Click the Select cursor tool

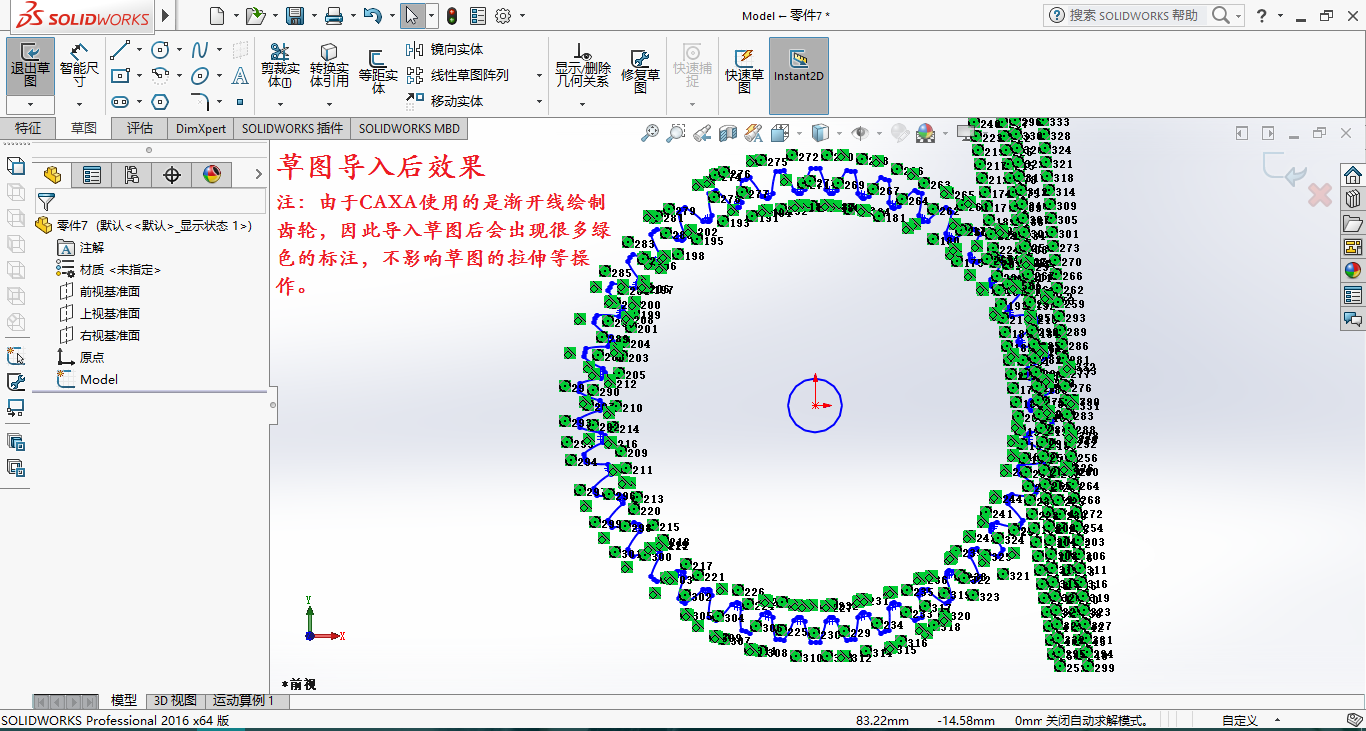point(411,15)
